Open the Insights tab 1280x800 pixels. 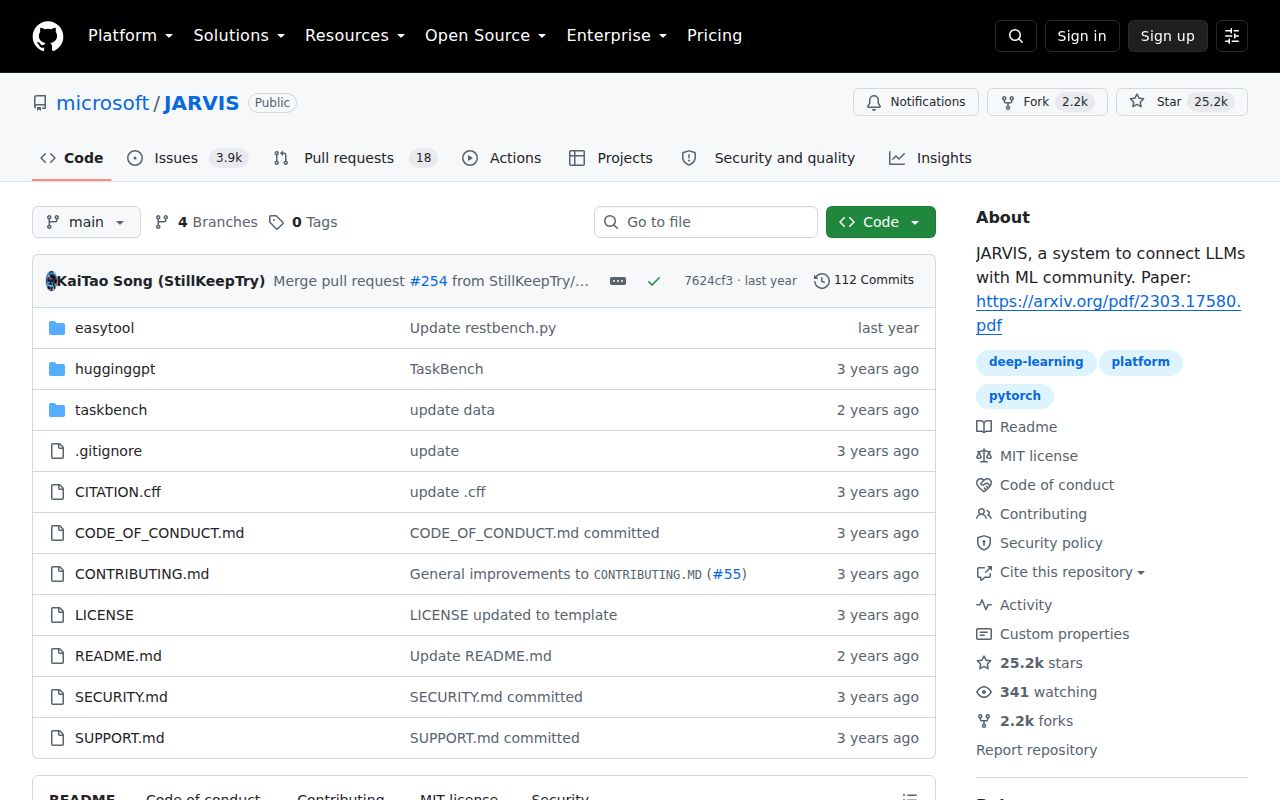point(930,158)
